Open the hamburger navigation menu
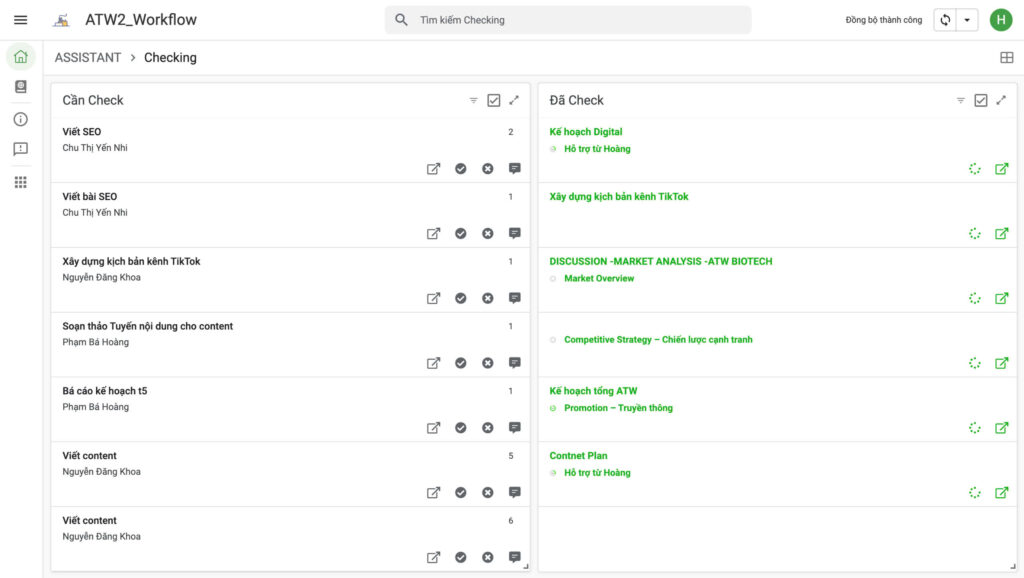This screenshot has width=1024, height=578. 20,20
